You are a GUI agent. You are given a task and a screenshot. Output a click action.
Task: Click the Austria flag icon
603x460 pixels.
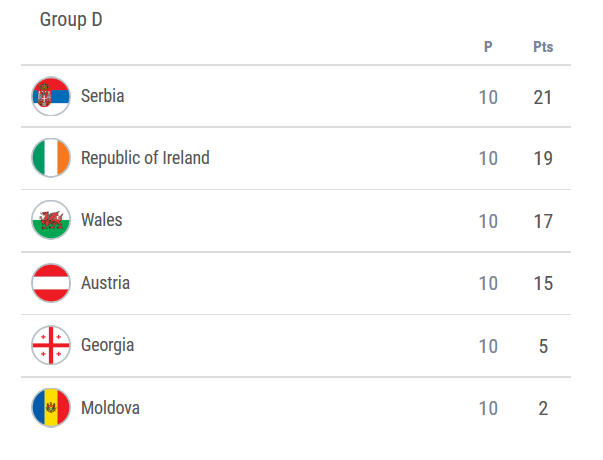tap(51, 283)
